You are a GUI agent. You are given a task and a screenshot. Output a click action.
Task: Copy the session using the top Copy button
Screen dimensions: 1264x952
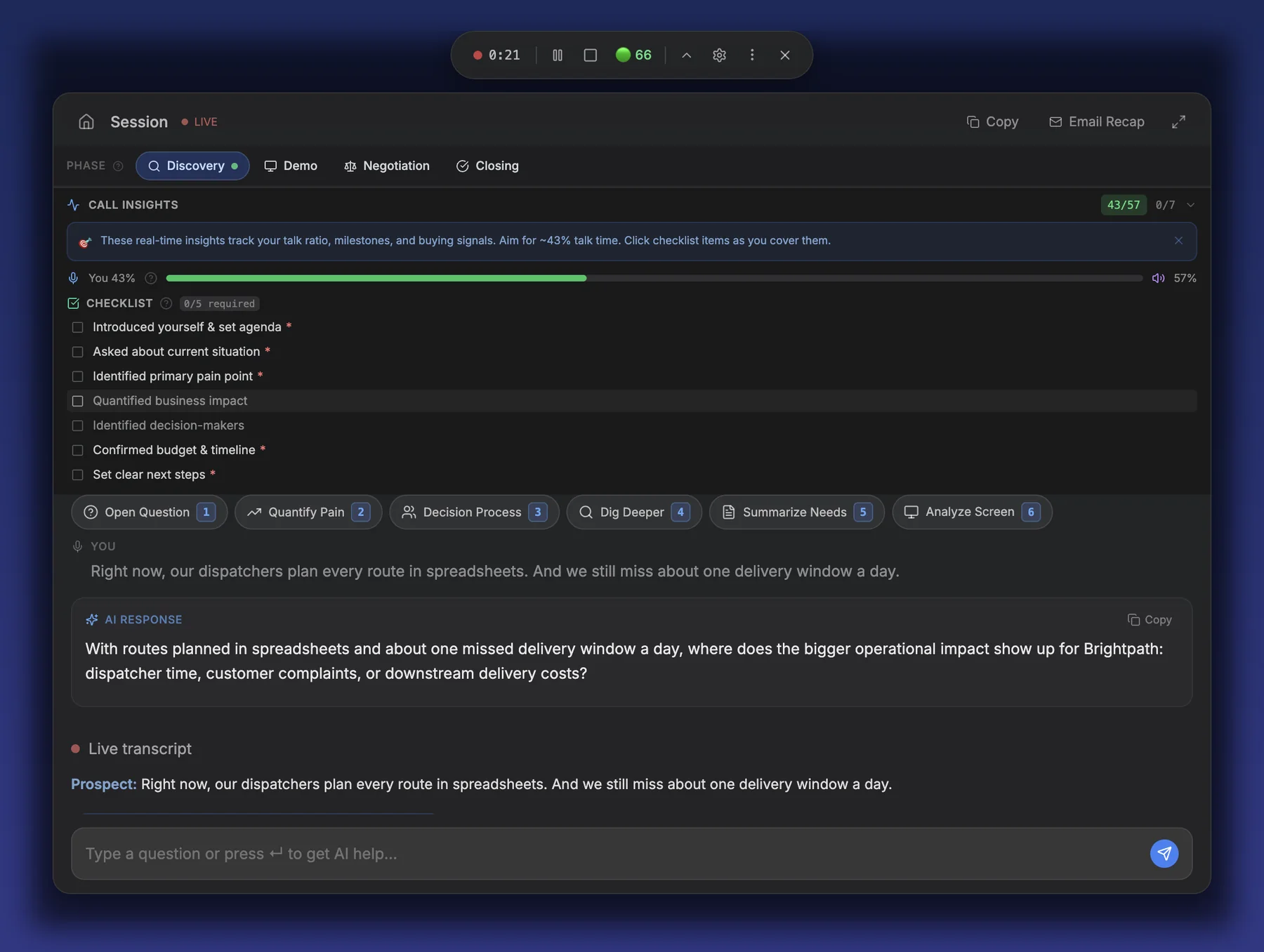pyautogui.click(x=992, y=121)
